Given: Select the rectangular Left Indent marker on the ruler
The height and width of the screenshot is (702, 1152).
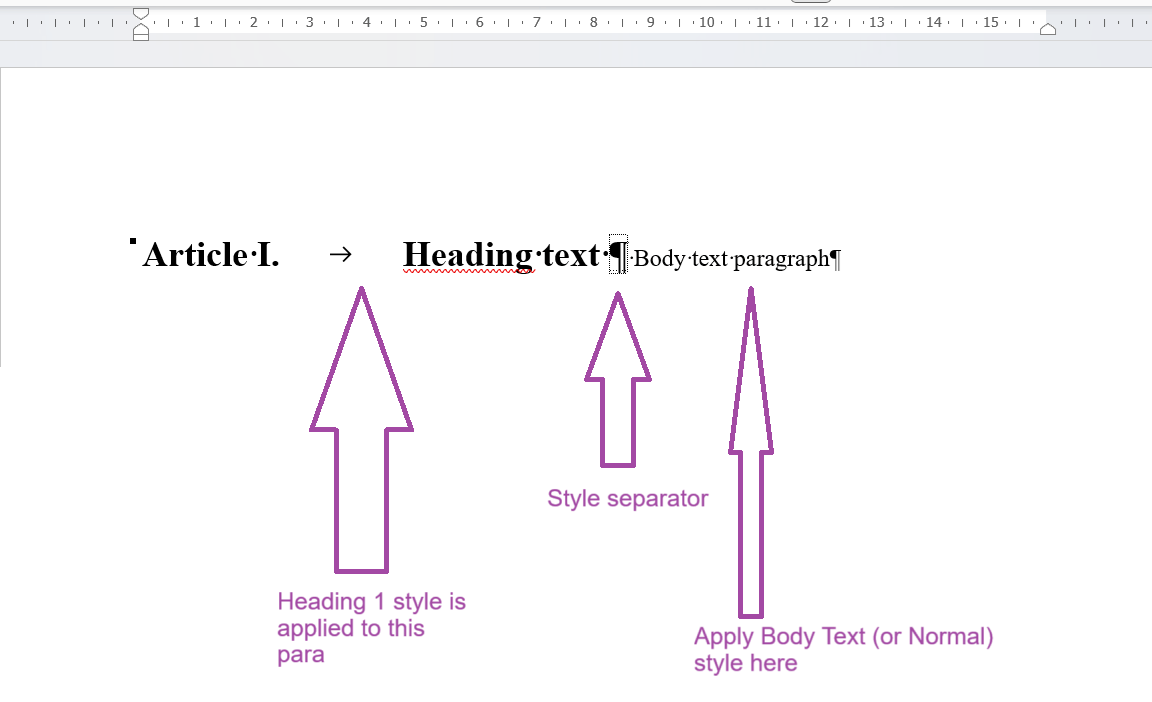Looking at the screenshot, I should 141,37.
